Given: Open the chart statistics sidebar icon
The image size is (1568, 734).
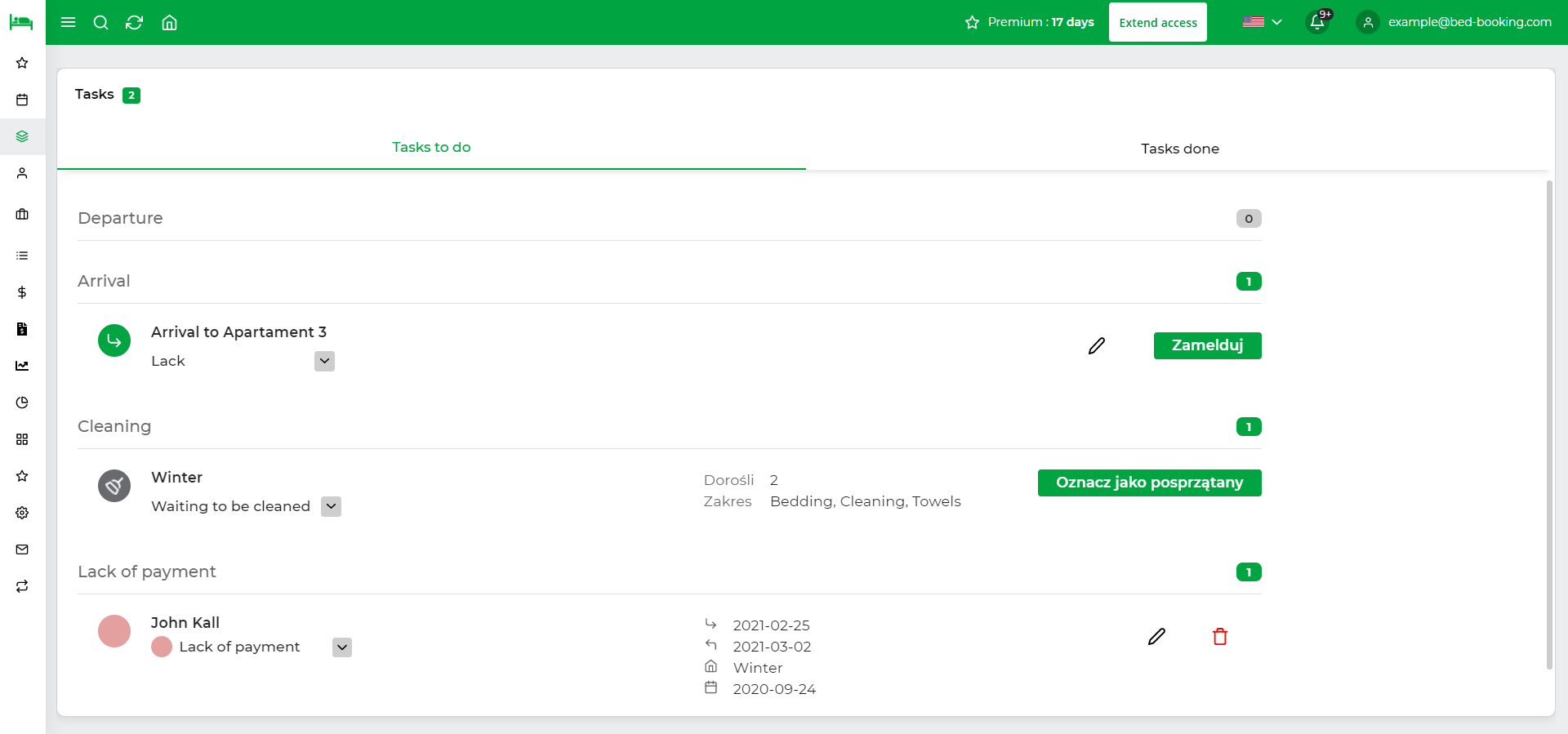Looking at the screenshot, I should point(22,366).
